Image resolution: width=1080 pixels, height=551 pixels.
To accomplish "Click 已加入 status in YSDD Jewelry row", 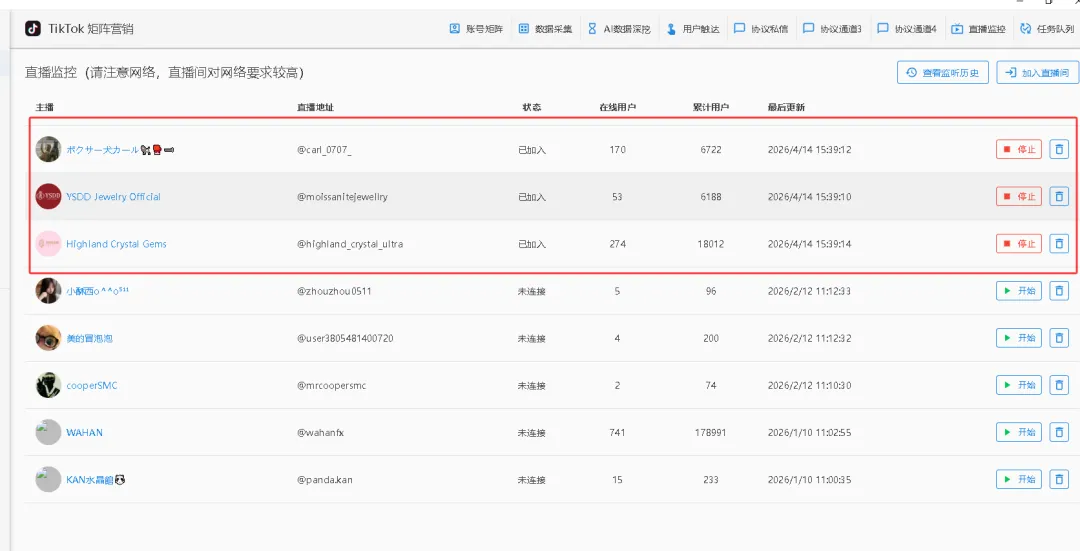I will pyautogui.click(x=532, y=197).
